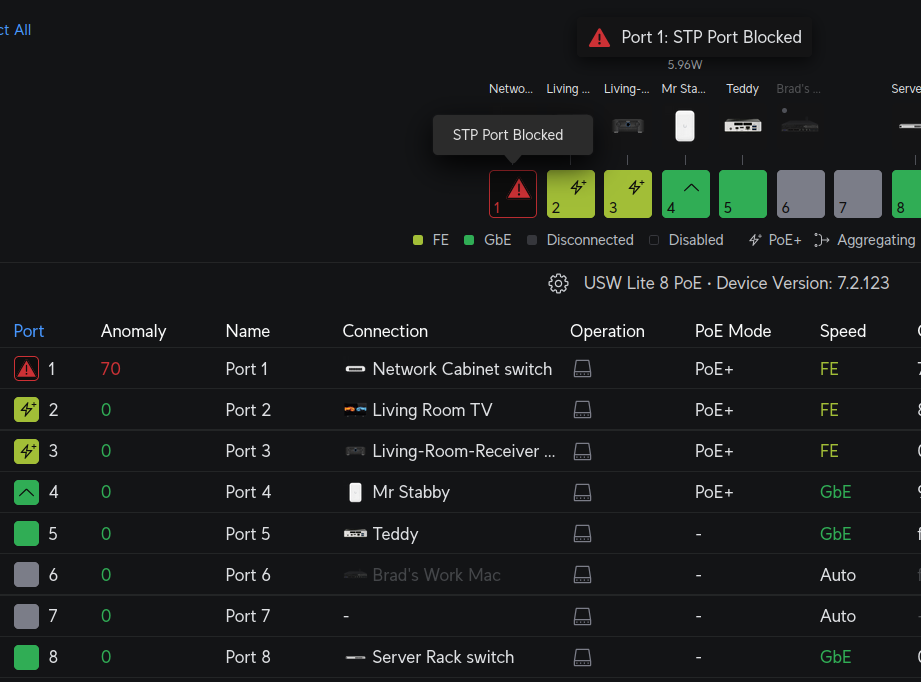Click operation icon for Port 8 row
Image resolution: width=921 pixels, height=682 pixels.
pyautogui.click(x=582, y=657)
